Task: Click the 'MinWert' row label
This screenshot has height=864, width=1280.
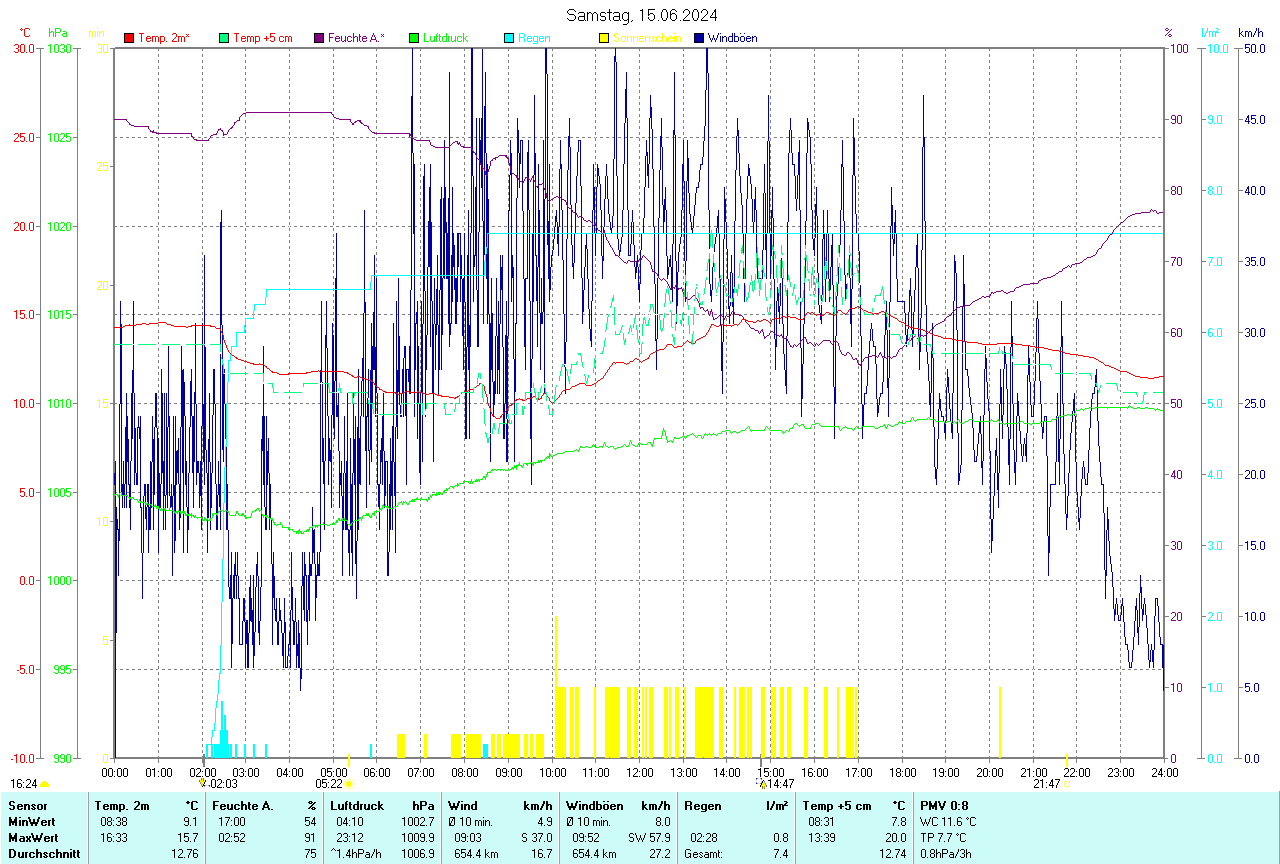Action: 31,822
